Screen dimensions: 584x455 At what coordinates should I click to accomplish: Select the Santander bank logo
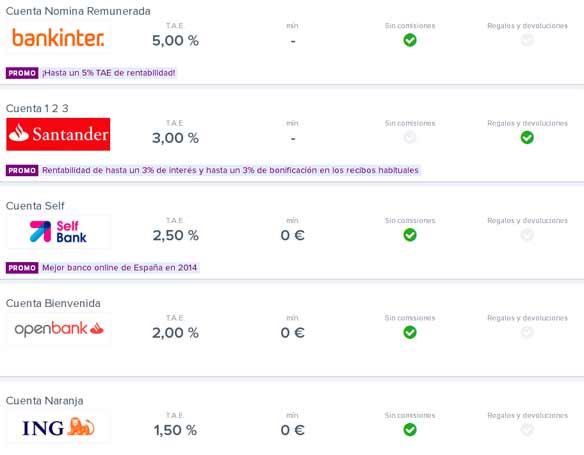tap(58, 134)
